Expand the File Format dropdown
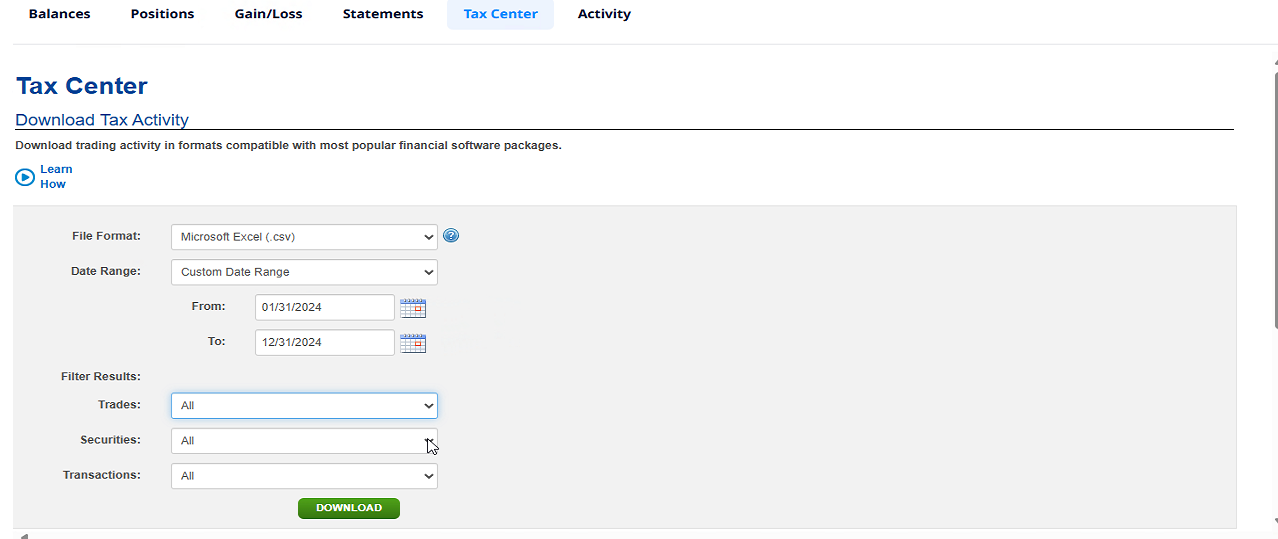Image resolution: width=1278 pixels, height=539 pixels. (304, 237)
